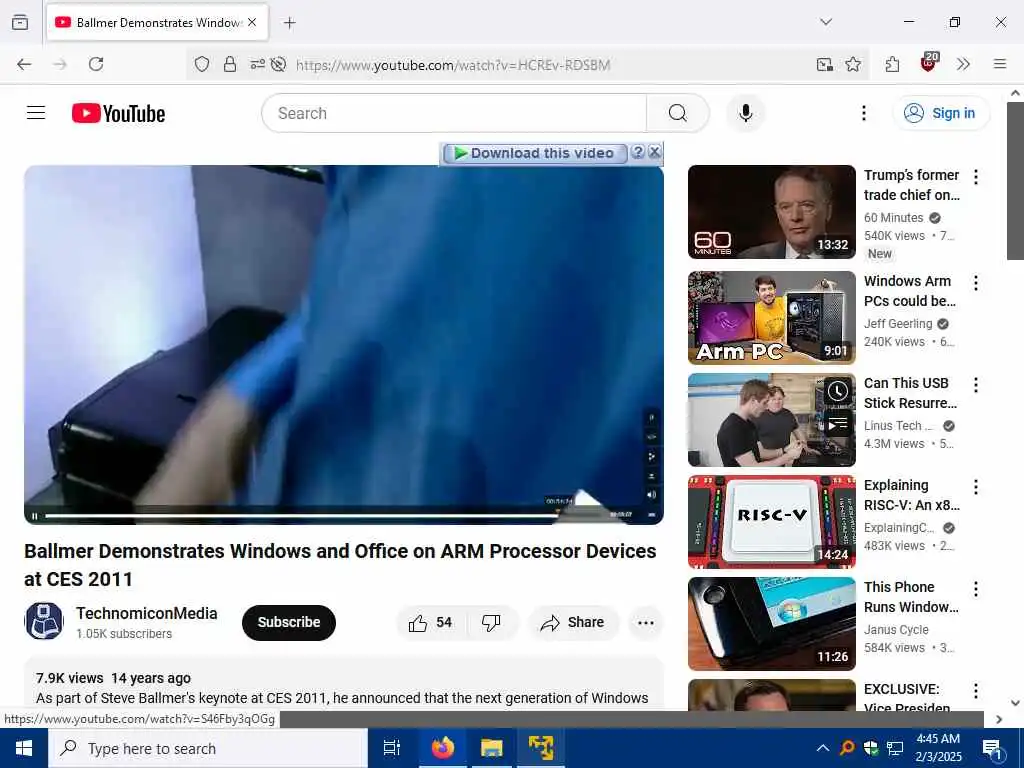Show hidden system tray icons
This screenshot has width=1024, height=768.
[x=823, y=748]
